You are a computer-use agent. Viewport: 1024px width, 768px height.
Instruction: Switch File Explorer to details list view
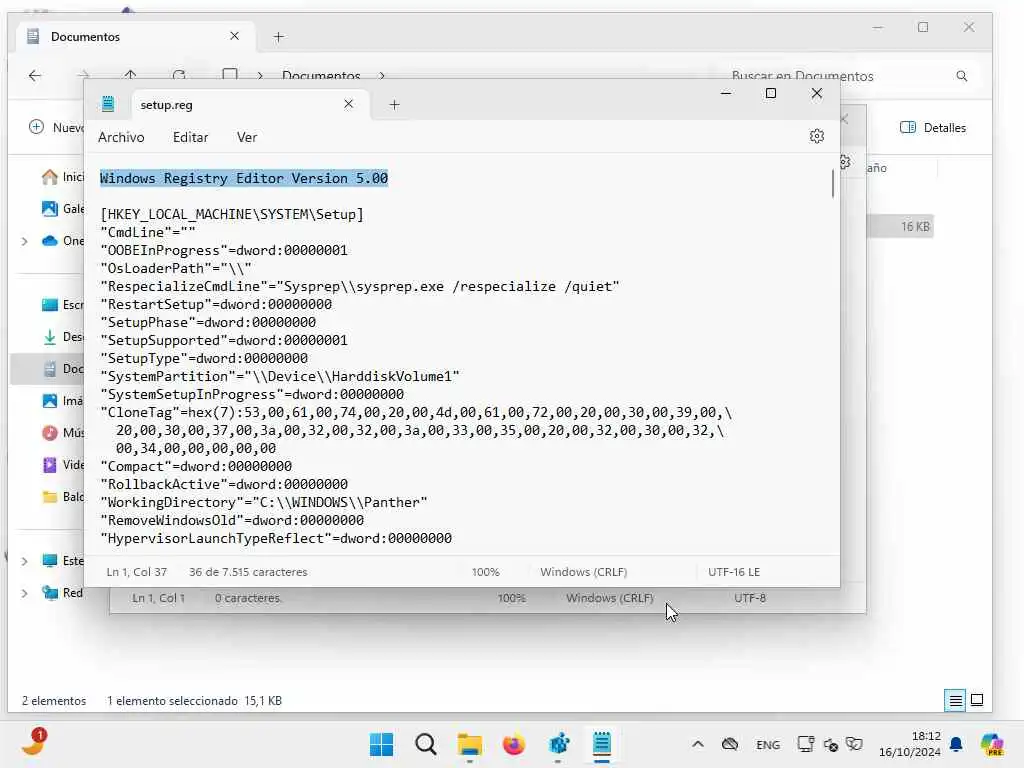(955, 701)
